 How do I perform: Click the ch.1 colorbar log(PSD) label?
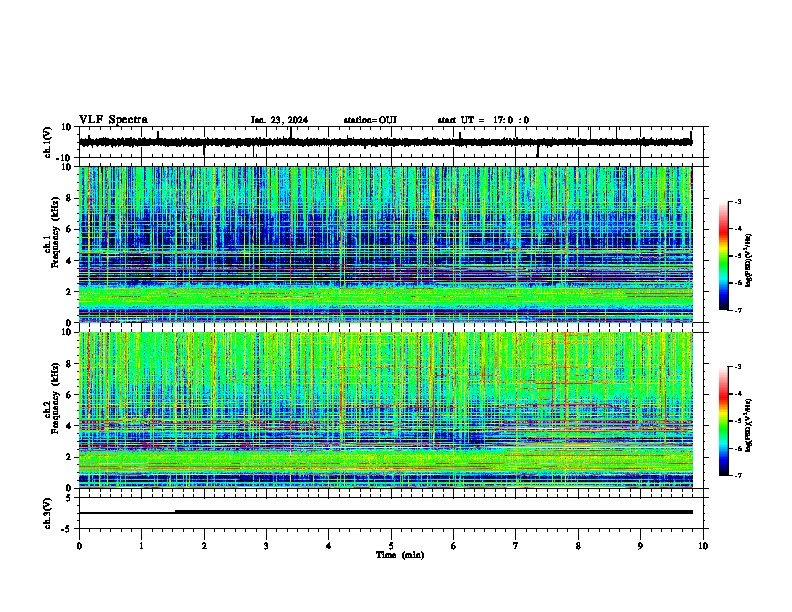(x=749, y=261)
